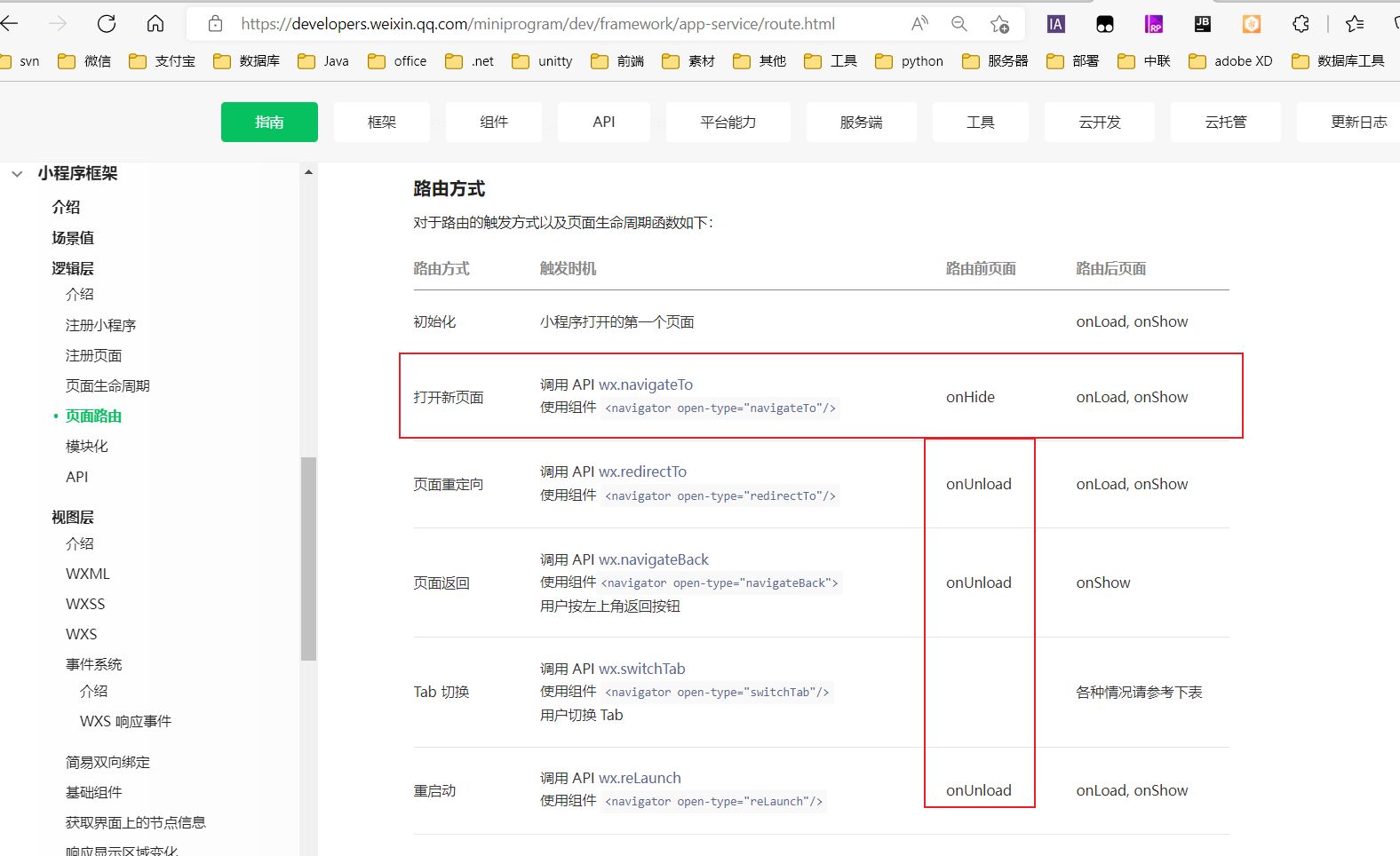Add page to favorites star icon
Viewport: 1400px width, 856px height.
[999, 24]
